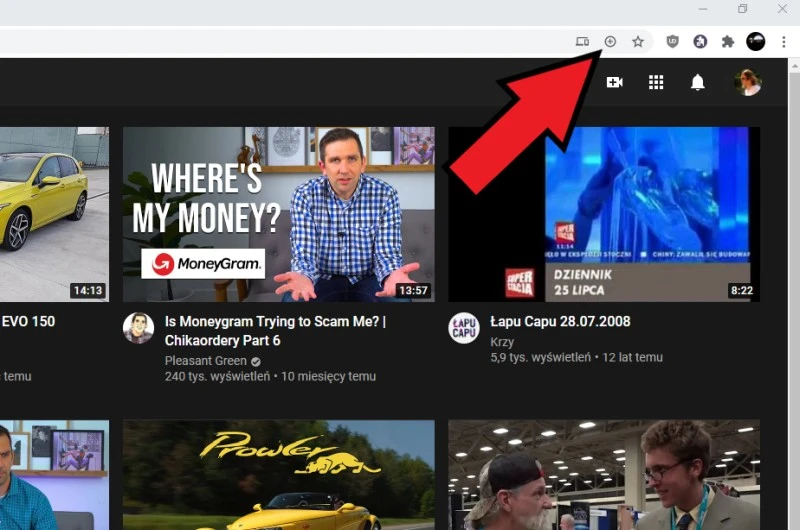The height and width of the screenshot is (530, 800).
Task: Minimize the Chrome window
Action: [x=703, y=9]
